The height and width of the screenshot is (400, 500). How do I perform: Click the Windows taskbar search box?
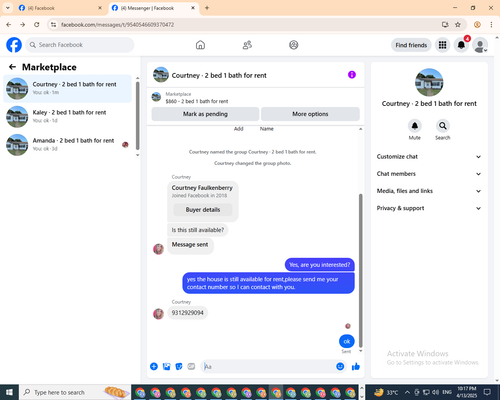pos(75,392)
